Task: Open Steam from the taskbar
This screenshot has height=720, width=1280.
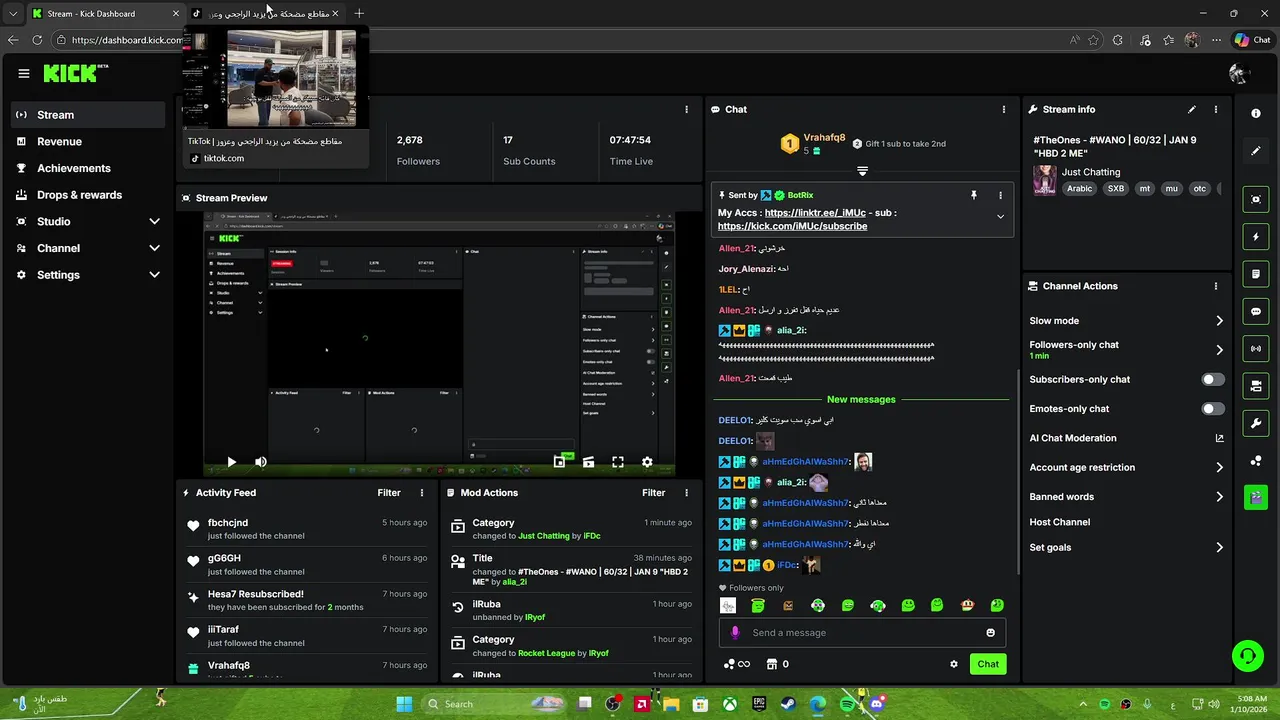Action: (788, 704)
